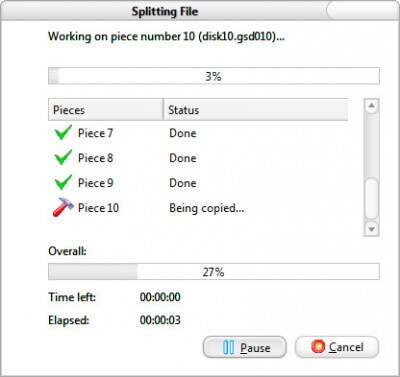Click the green checkmark beside Piece 7
Screen dimensions: 400x377
[63, 133]
